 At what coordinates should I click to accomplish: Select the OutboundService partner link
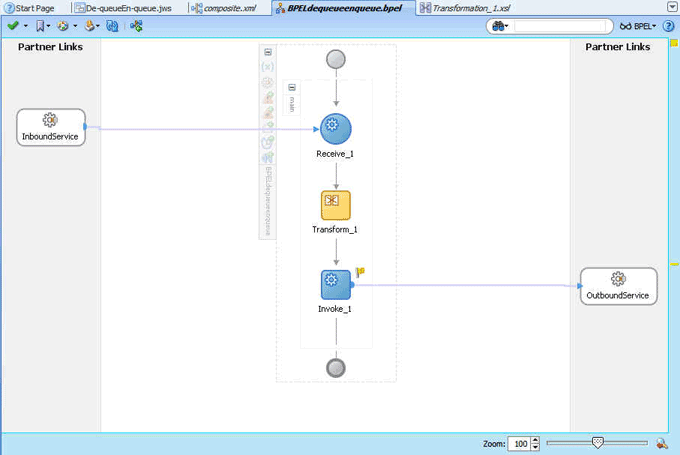pos(618,286)
